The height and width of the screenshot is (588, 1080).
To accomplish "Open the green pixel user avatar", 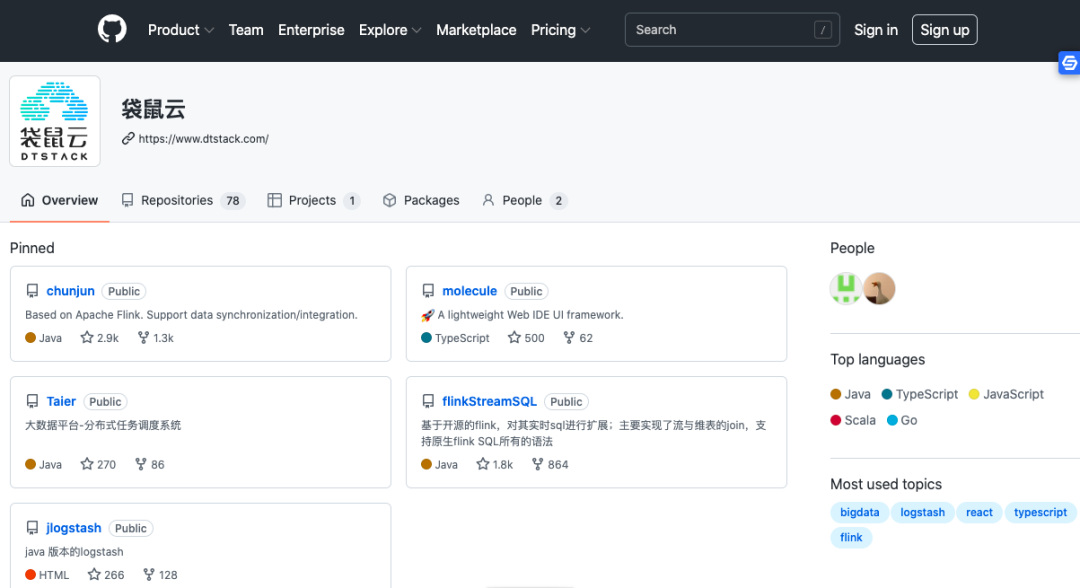I will pyautogui.click(x=846, y=289).
